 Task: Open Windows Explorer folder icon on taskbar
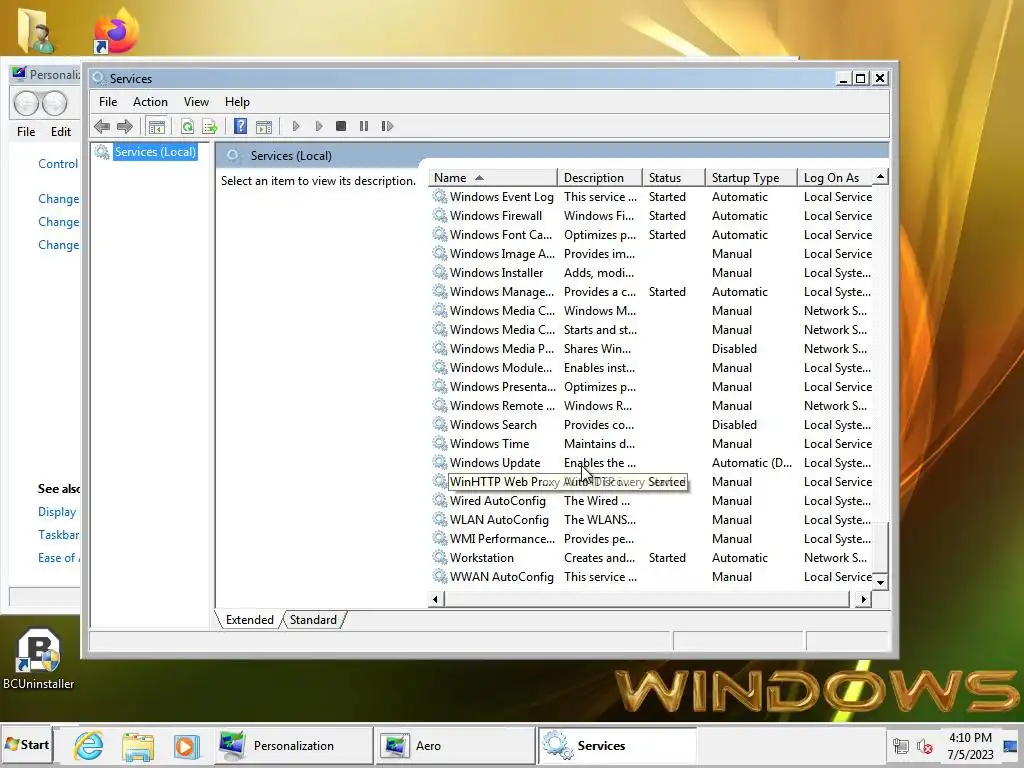point(138,746)
